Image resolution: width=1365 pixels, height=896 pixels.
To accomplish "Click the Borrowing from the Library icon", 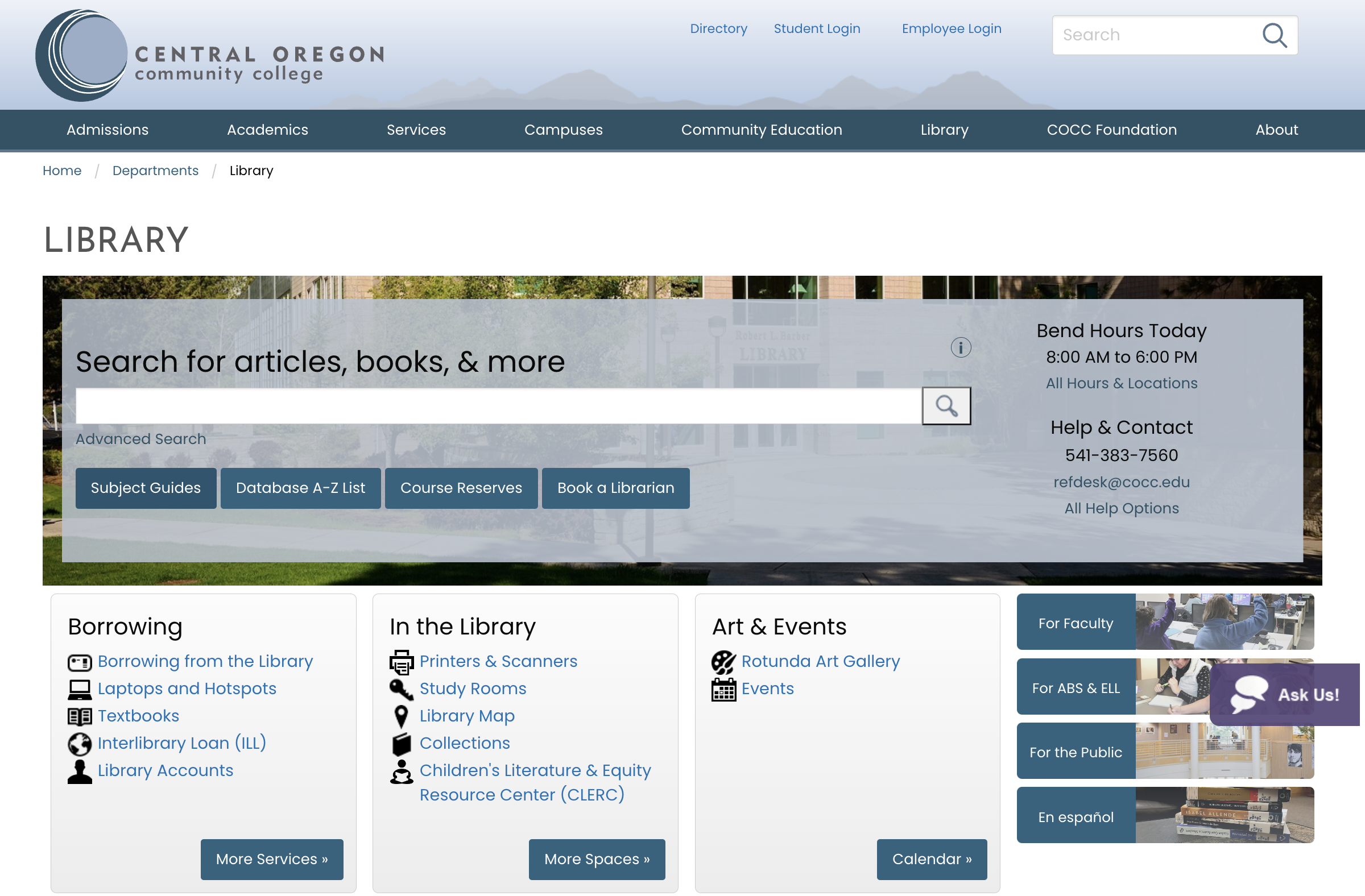I will click(x=80, y=661).
